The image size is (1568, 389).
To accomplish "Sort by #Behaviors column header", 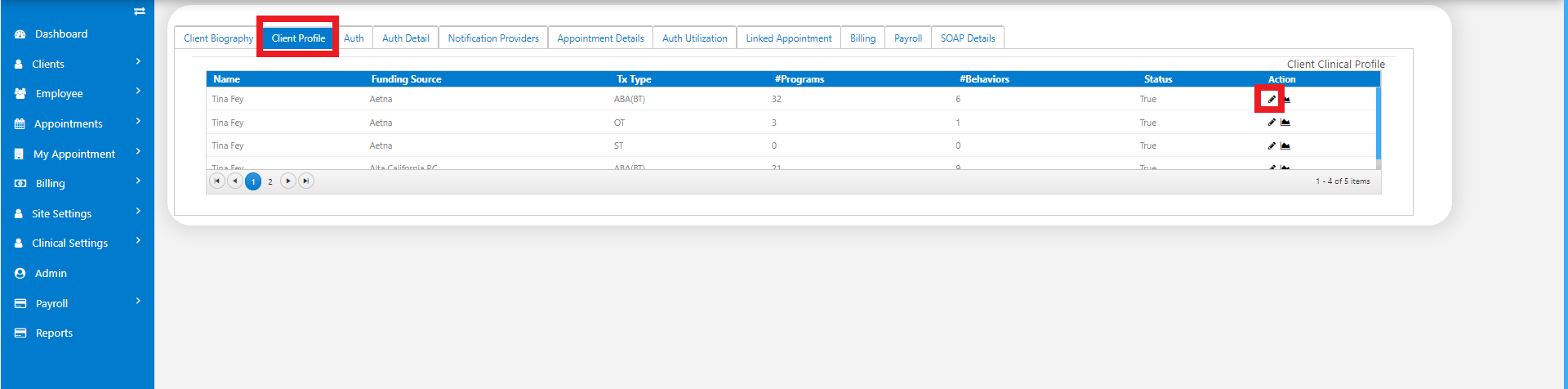I will pyautogui.click(x=984, y=79).
